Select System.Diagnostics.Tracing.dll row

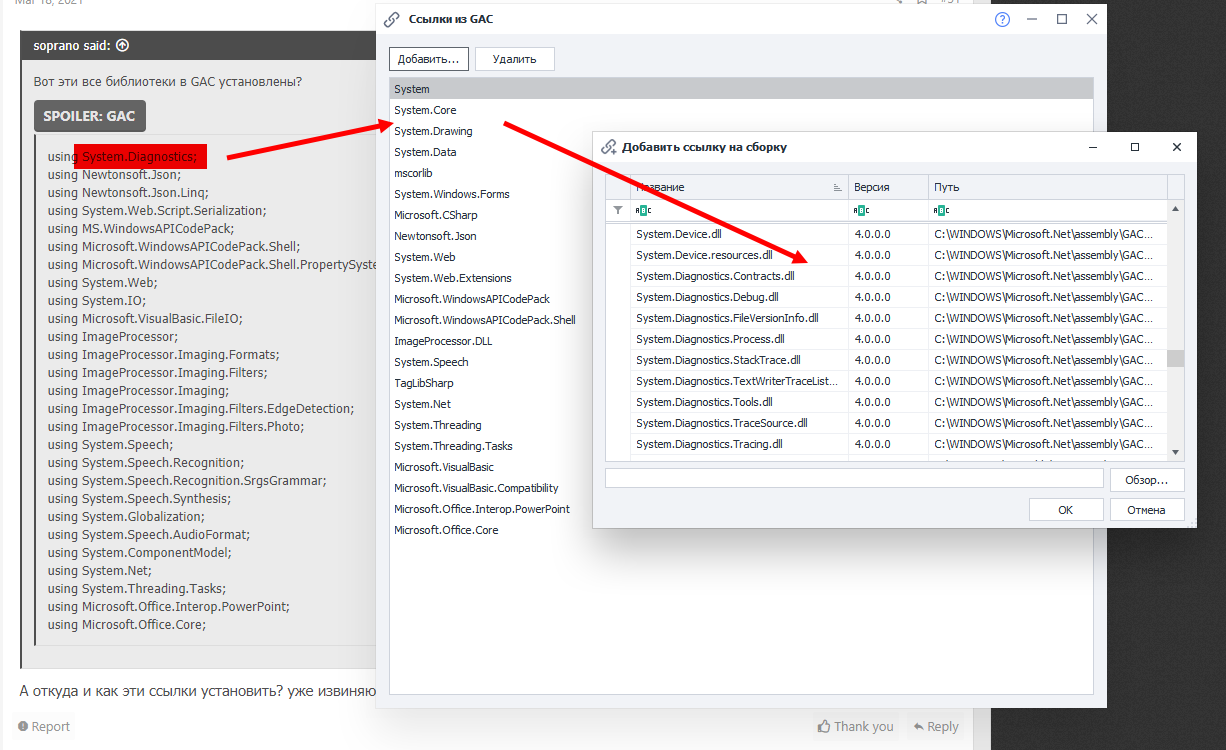pos(886,444)
